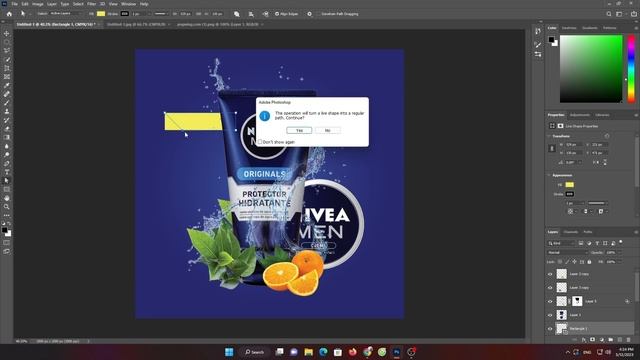
Task: Open the Filter menu
Action: (91, 4)
